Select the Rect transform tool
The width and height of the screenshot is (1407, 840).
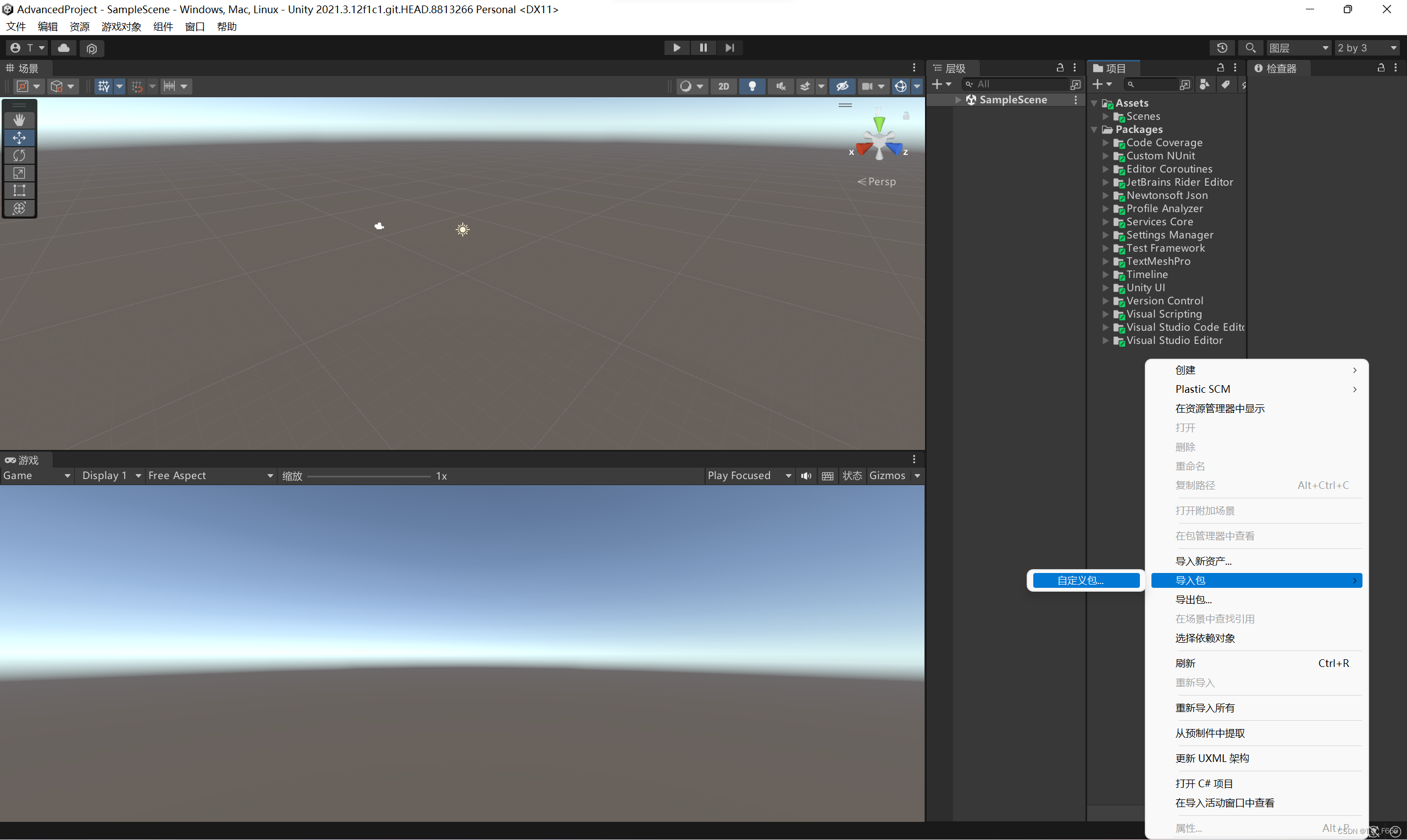click(19, 190)
